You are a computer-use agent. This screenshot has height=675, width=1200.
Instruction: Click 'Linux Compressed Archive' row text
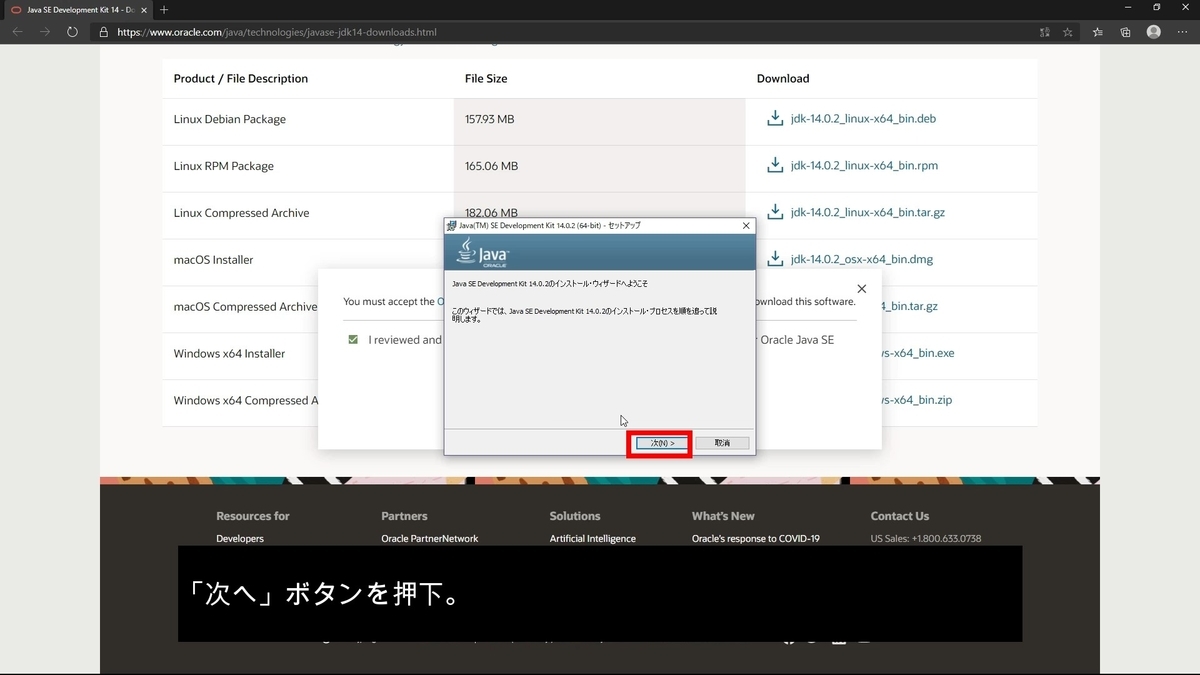click(x=241, y=213)
